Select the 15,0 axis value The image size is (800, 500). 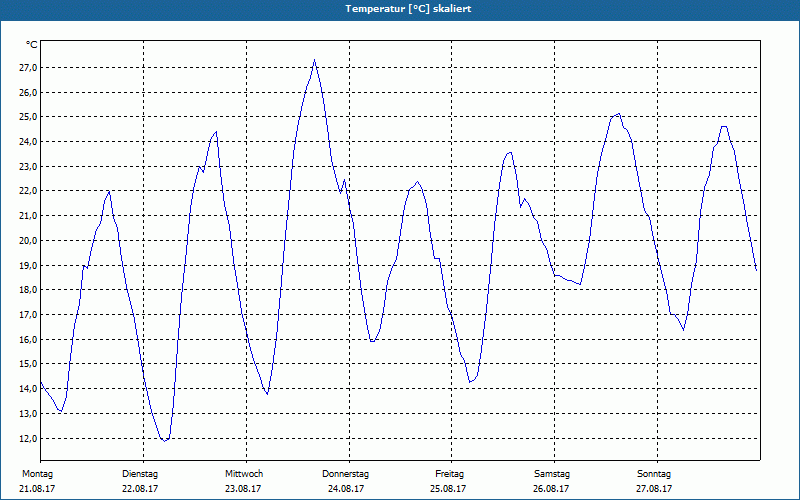[x=27, y=364]
